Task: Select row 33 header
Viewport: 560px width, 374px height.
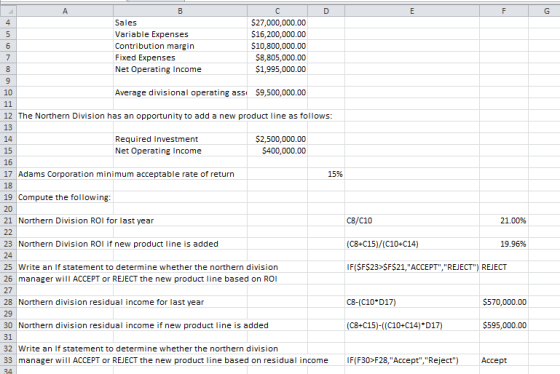Action: 8,360
